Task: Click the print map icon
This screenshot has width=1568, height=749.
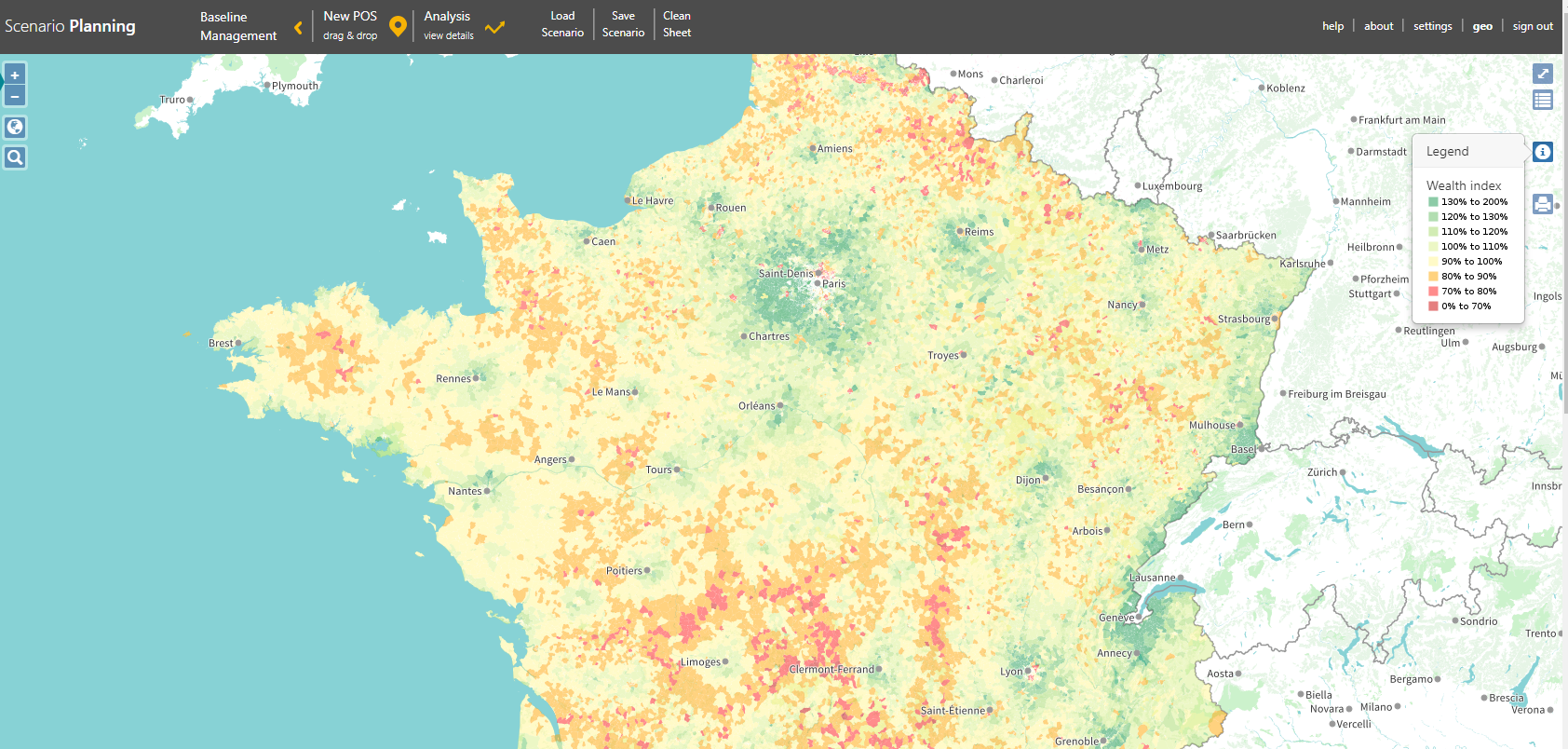Action: 1543,204
